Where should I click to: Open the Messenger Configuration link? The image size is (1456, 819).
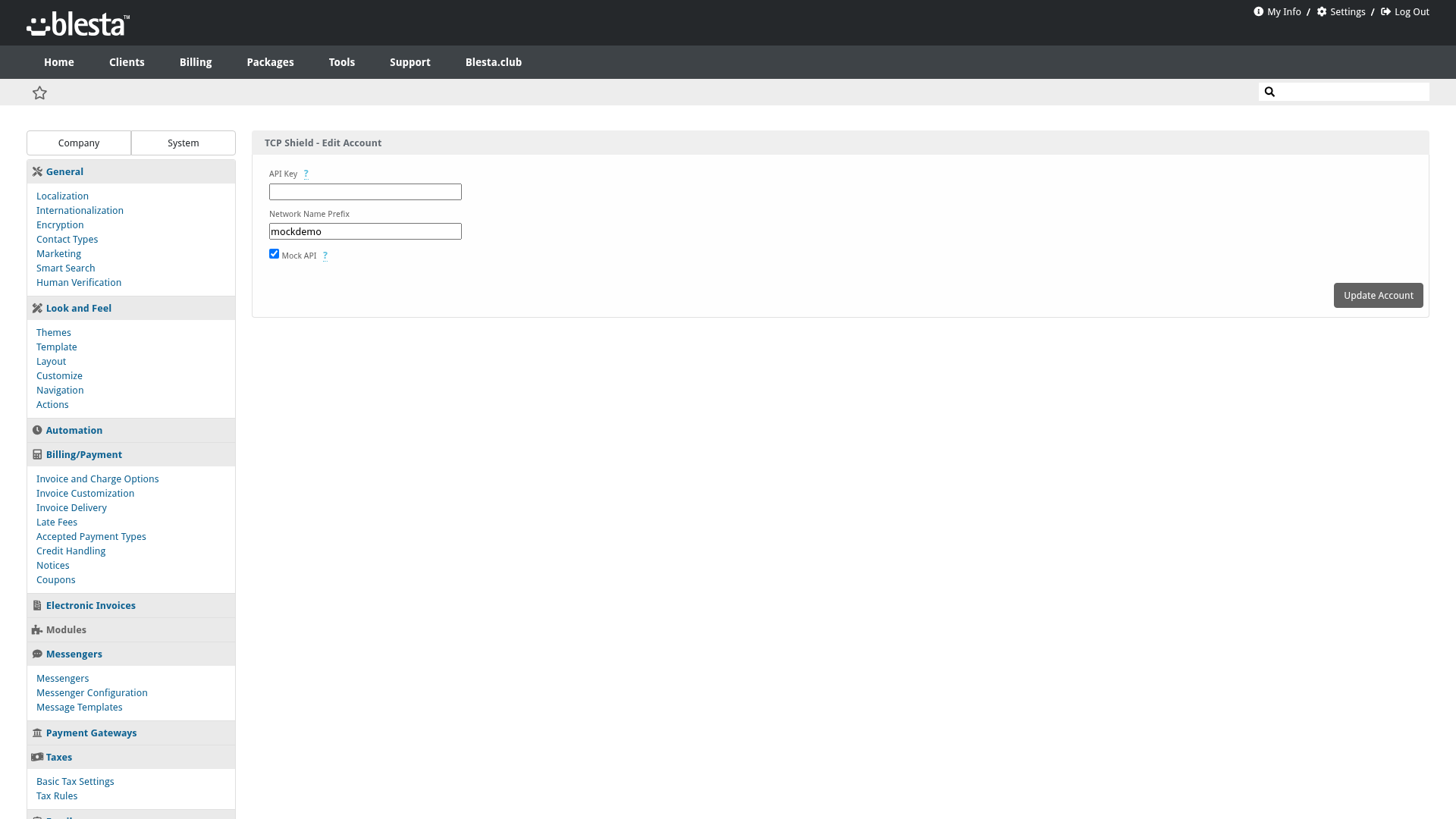tap(92, 692)
